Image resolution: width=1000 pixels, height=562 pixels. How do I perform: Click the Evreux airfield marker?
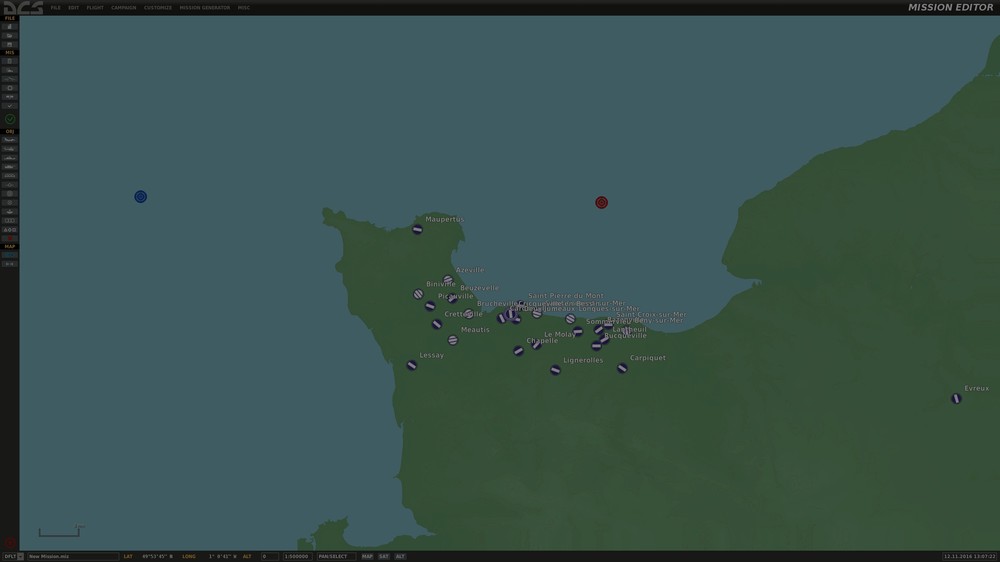tap(956, 399)
